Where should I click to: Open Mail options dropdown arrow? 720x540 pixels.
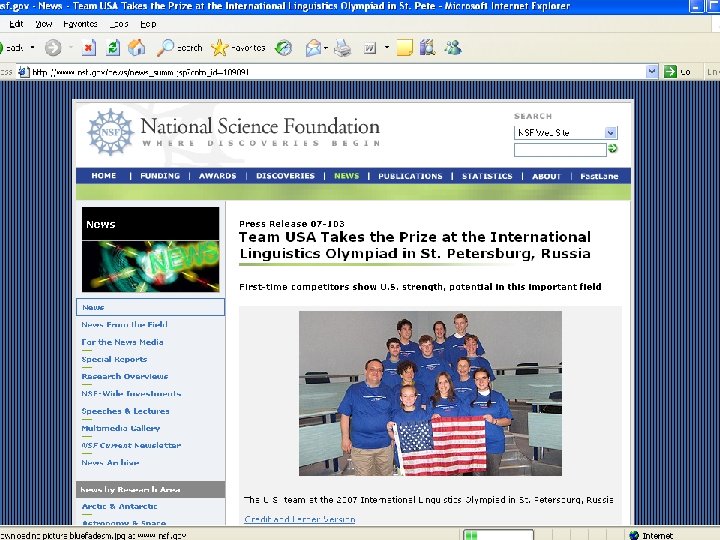coord(326,48)
